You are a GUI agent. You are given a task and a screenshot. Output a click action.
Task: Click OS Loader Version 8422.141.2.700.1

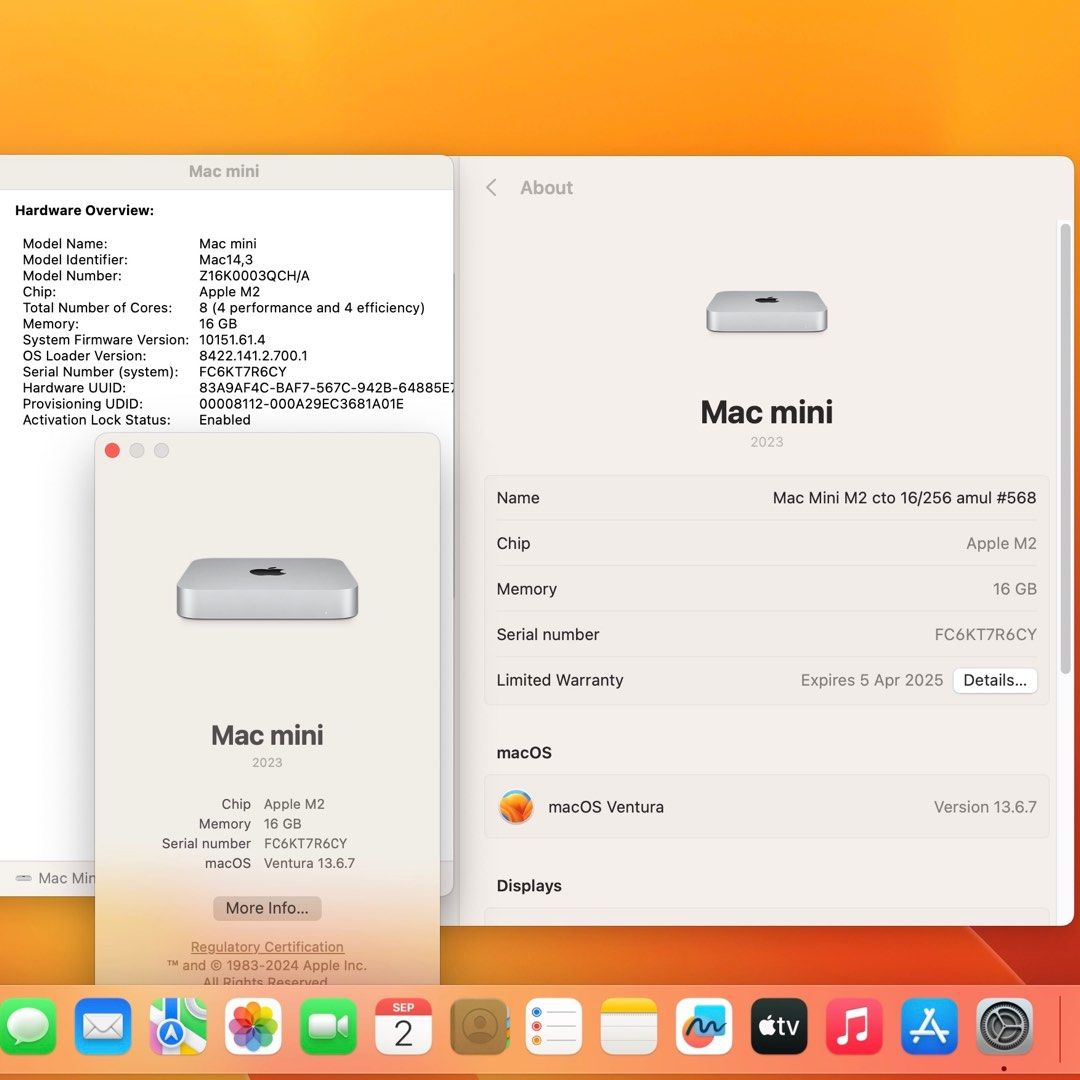pyautogui.click(x=253, y=355)
